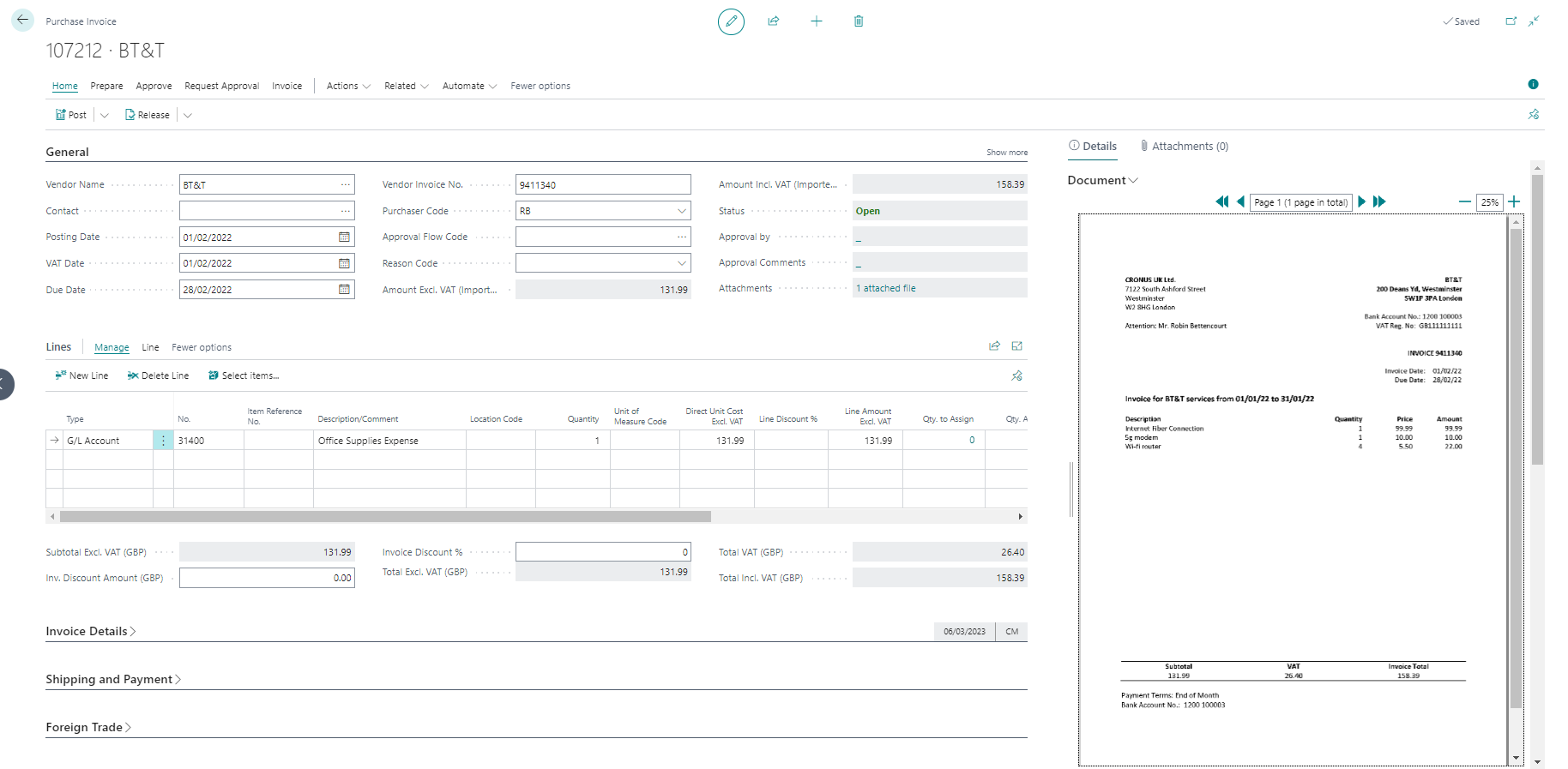Select the Home tab
1568x769 pixels.
(x=65, y=86)
